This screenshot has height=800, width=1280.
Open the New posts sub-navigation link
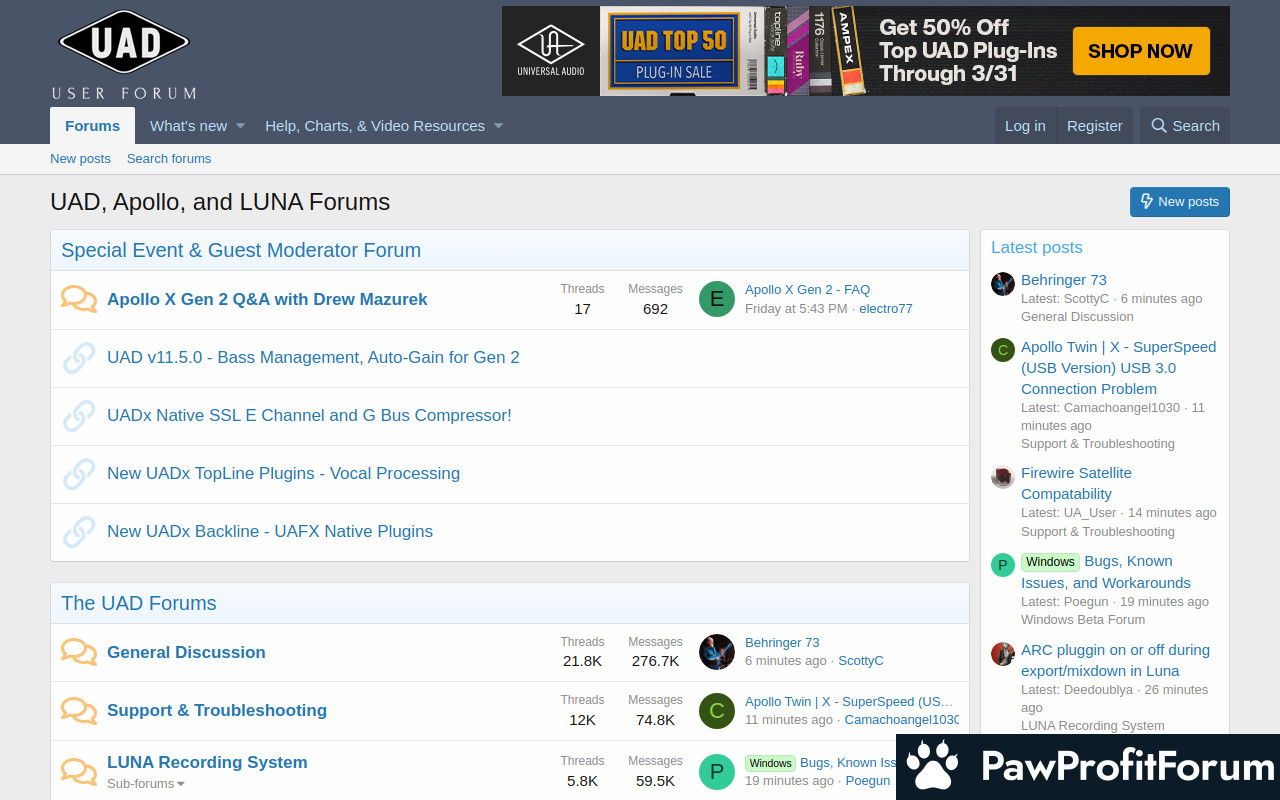(80, 159)
